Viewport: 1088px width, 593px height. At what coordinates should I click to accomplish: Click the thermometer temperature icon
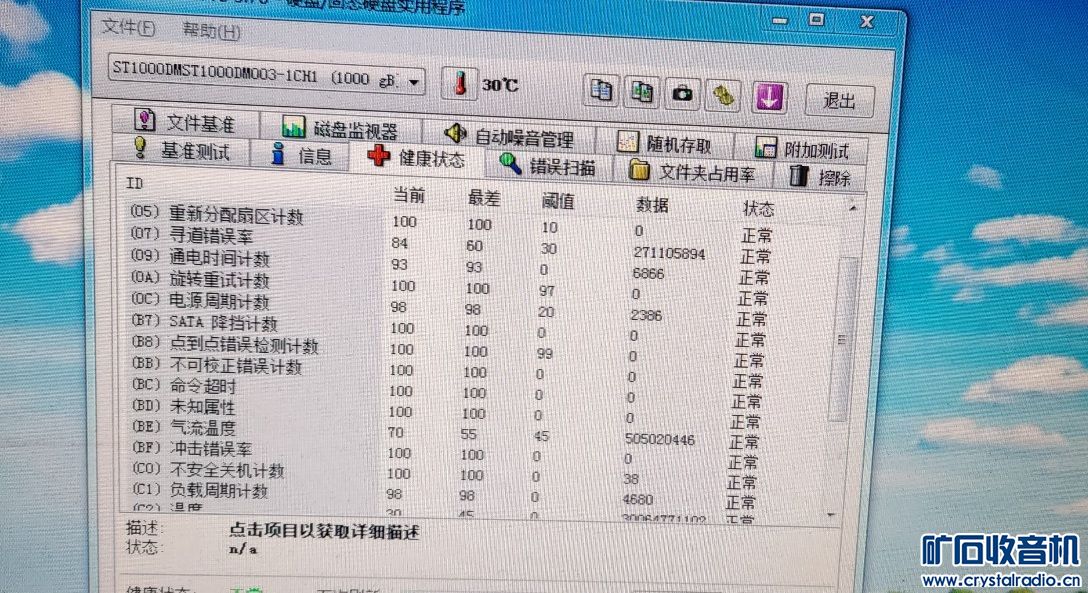tap(459, 84)
